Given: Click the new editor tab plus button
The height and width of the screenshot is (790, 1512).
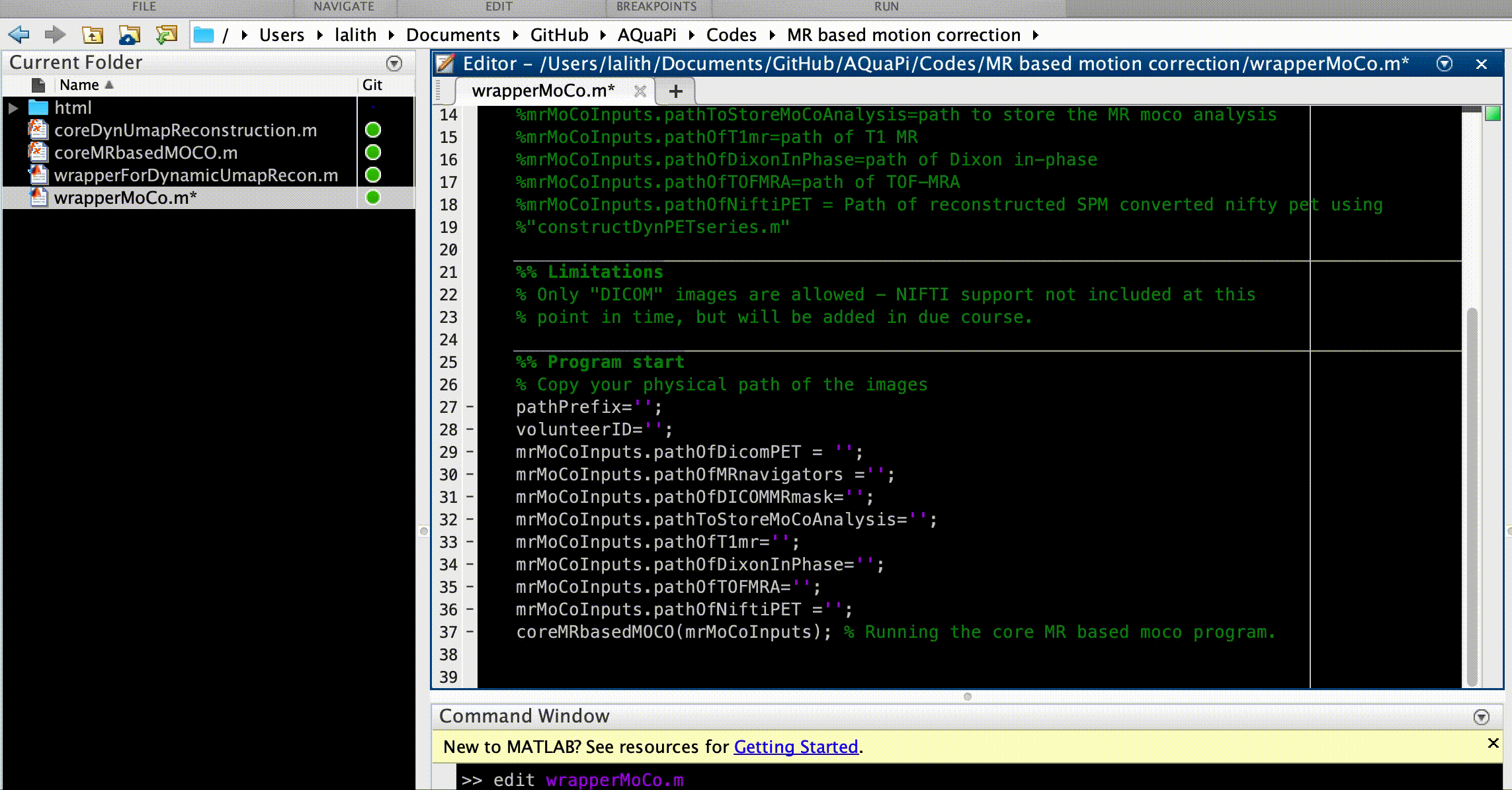Looking at the screenshot, I should (x=675, y=91).
